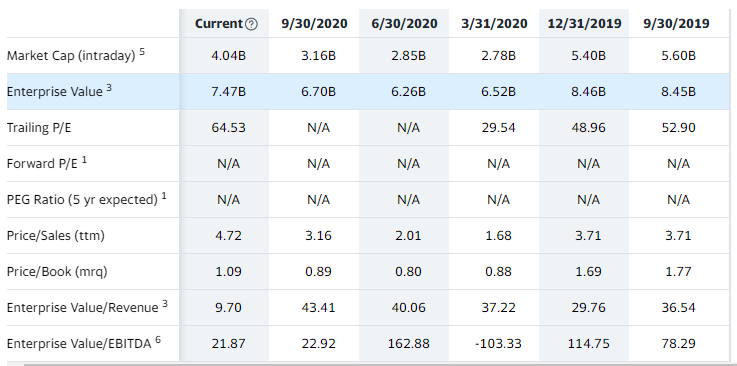Click market cap value 2.85B
This screenshot has width=737, height=366.
[408, 55]
